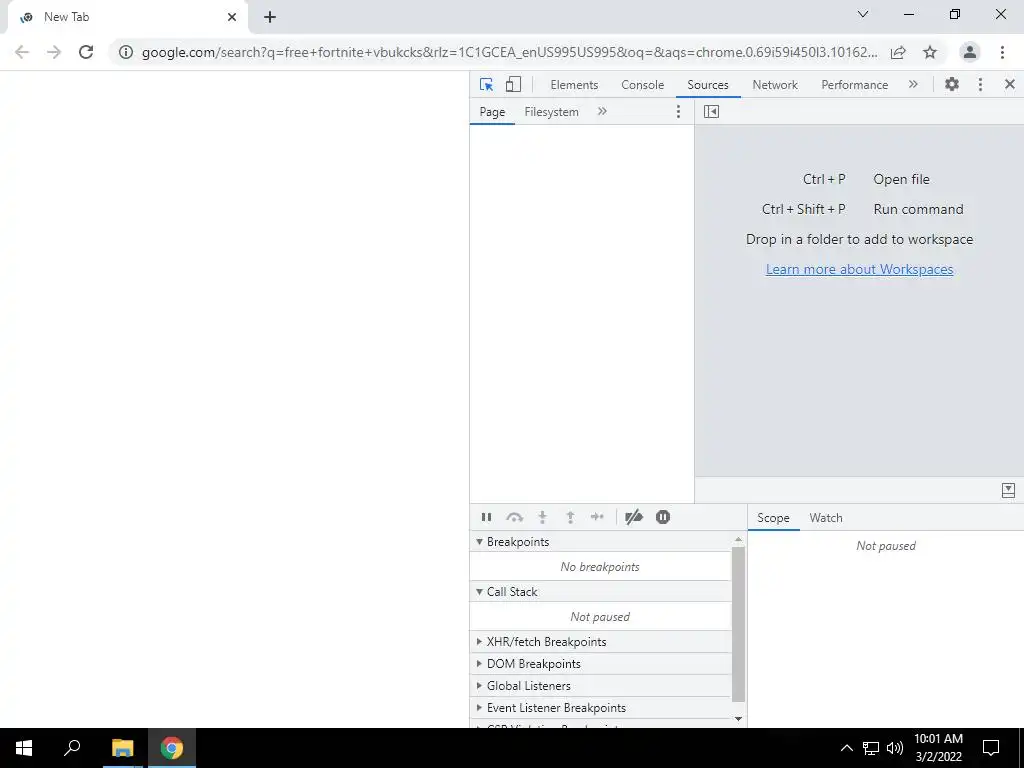Hide the navigator sidebar icon

pos(711,112)
